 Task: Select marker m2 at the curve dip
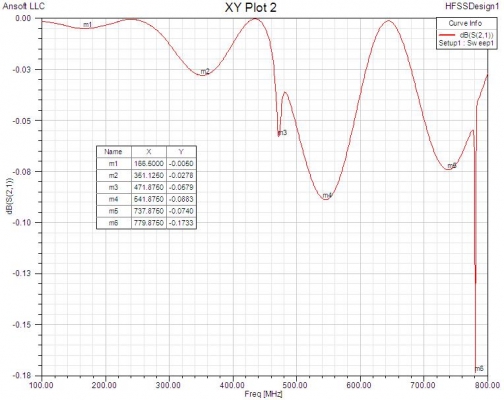[x=205, y=71]
